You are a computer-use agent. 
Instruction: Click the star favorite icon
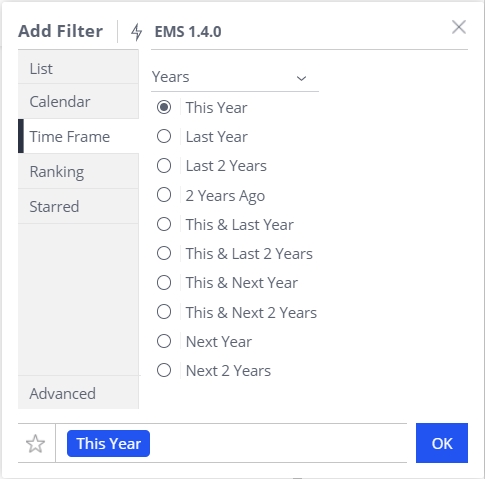[35, 444]
